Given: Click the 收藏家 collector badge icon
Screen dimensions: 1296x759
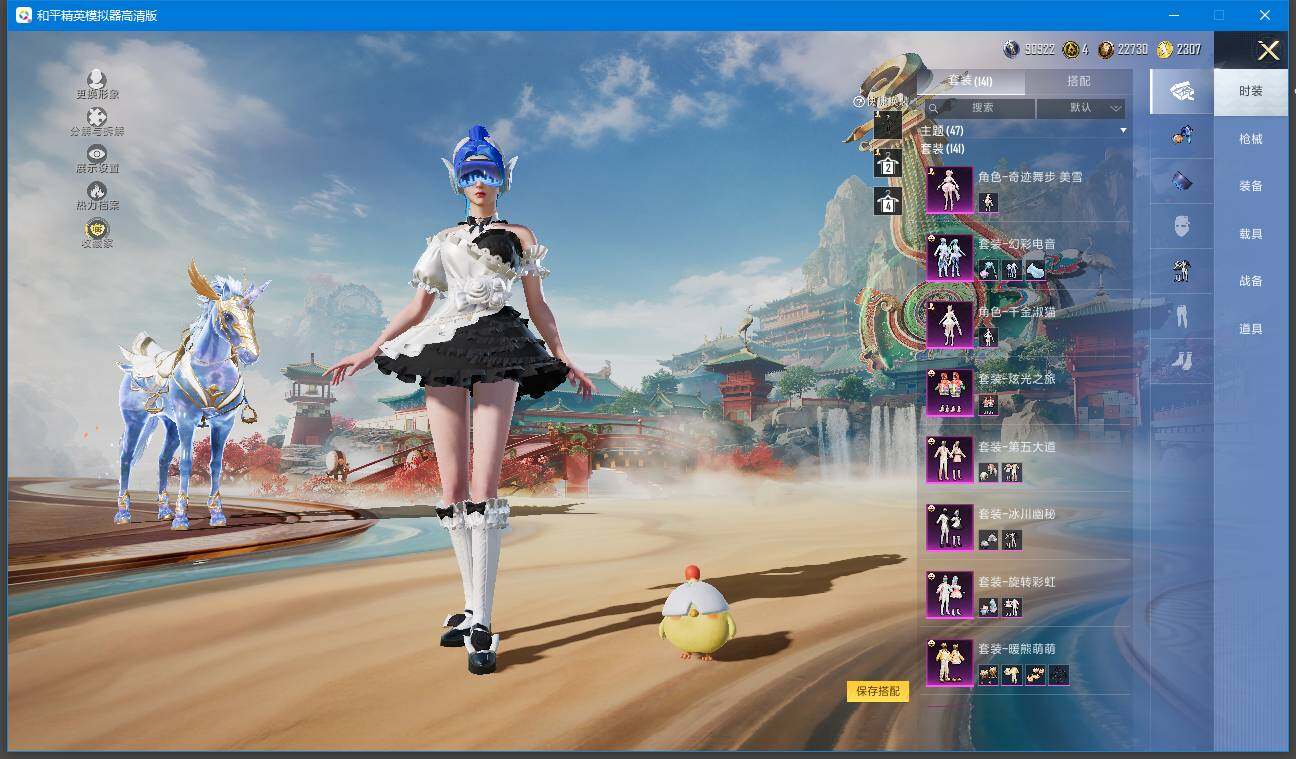Looking at the screenshot, I should click(97, 229).
